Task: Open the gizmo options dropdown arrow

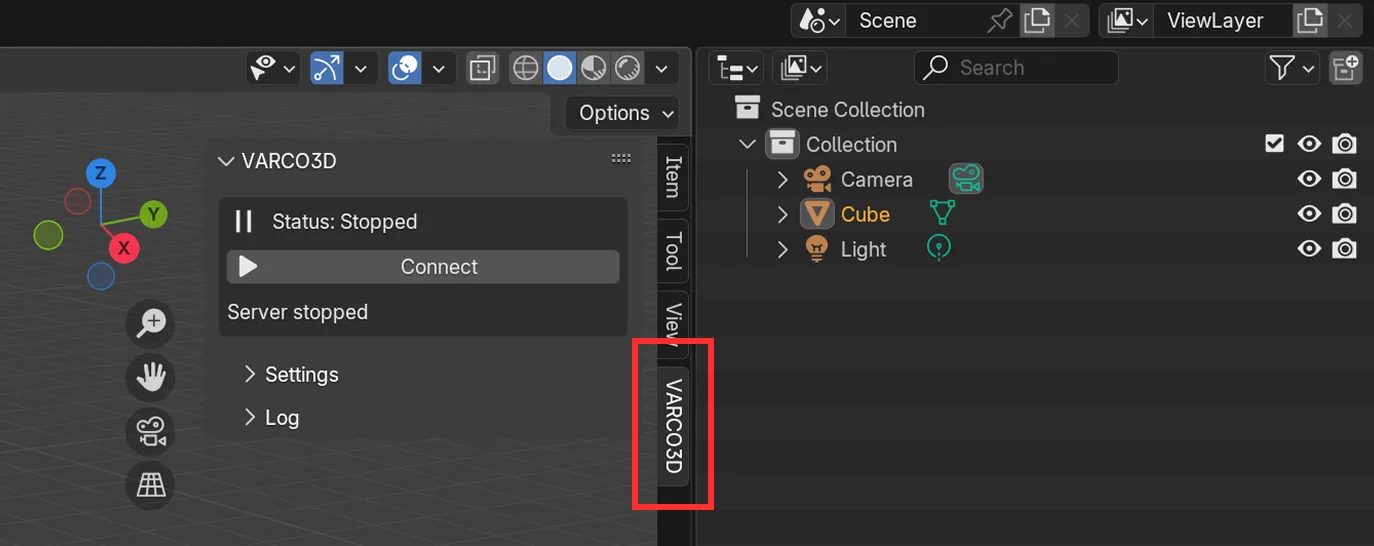Action: tap(362, 68)
